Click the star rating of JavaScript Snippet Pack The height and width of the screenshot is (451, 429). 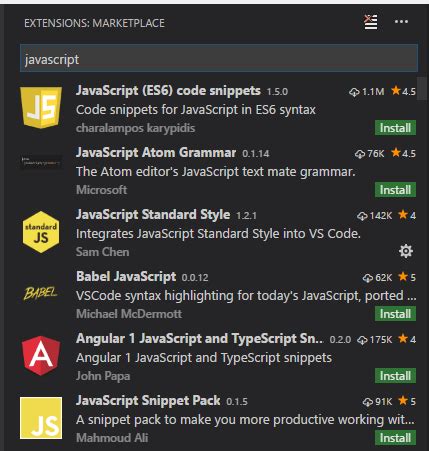(403, 400)
